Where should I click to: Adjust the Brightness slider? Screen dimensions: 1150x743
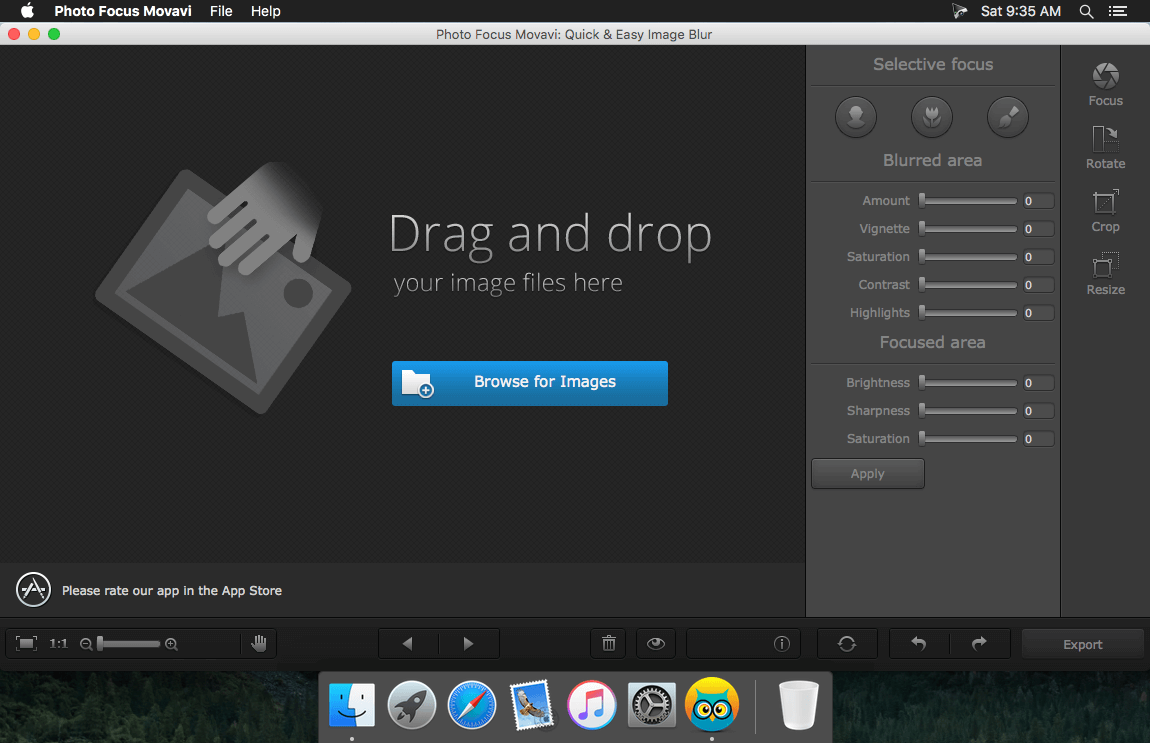pos(968,383)
